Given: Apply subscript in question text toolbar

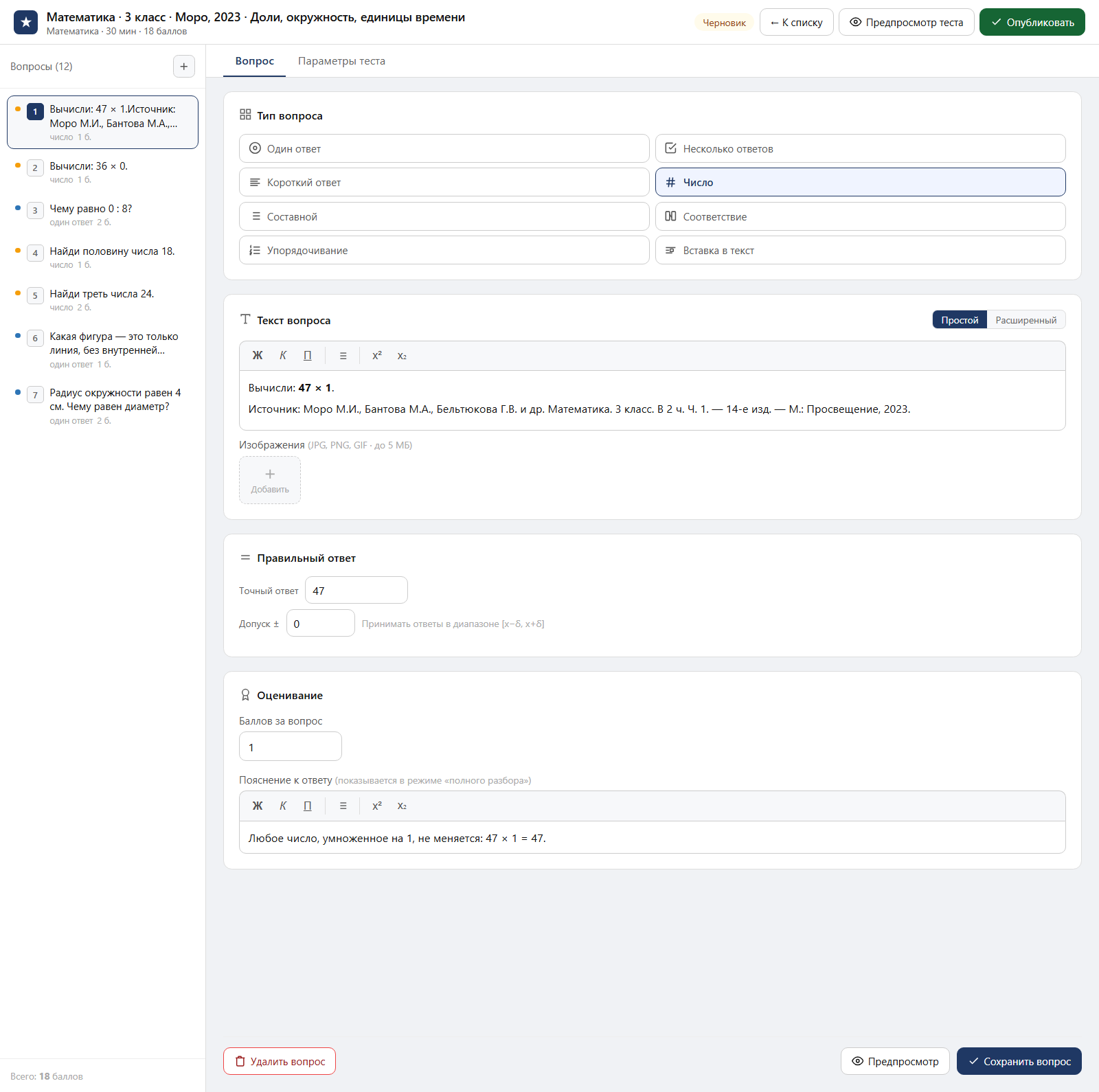Looking at the screenshot, I should click(x=402, y=356).
